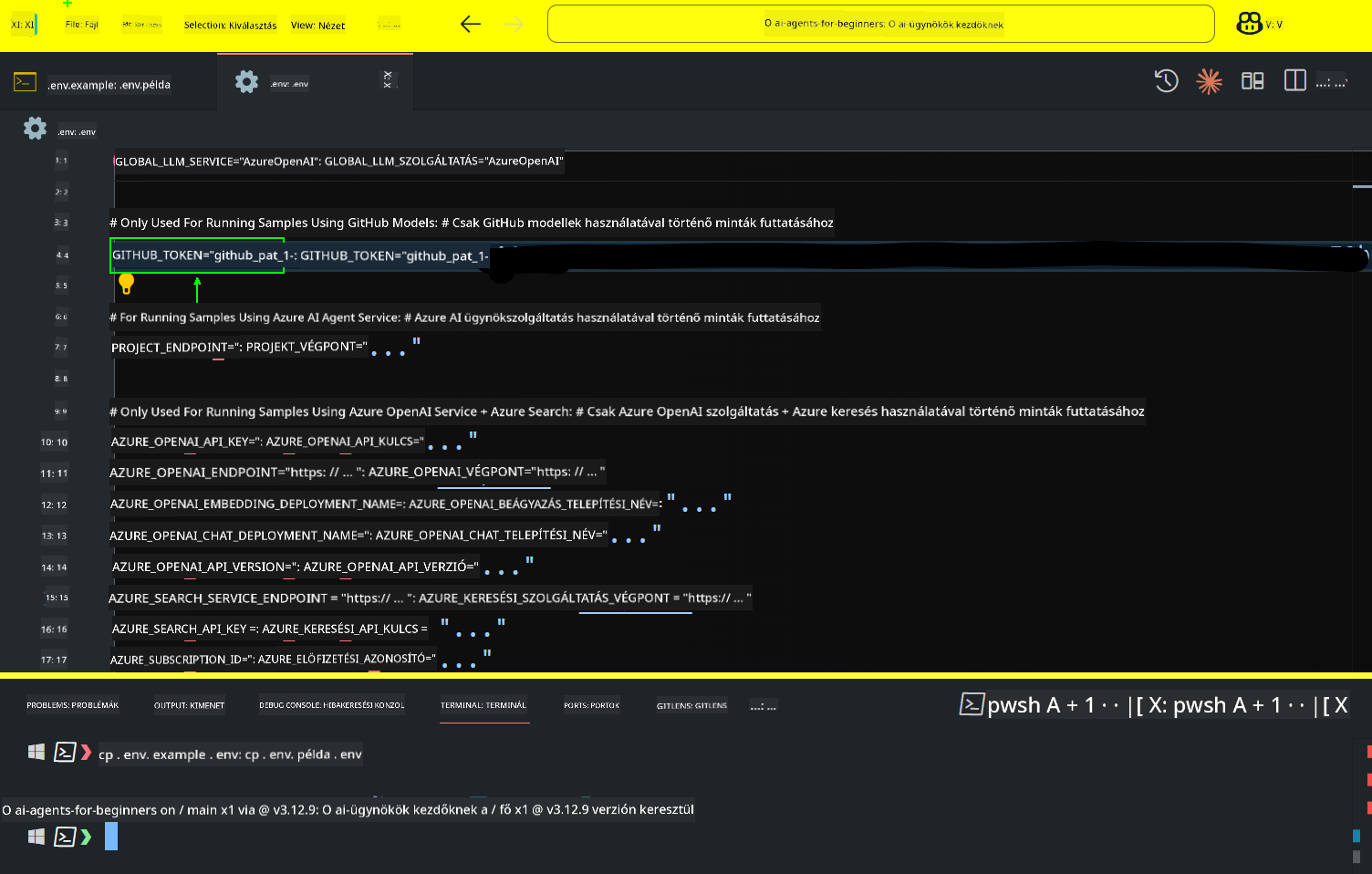Click the VS Code logo in title bar
This screenshot has width=1372, height=874.
pos(23,25)
